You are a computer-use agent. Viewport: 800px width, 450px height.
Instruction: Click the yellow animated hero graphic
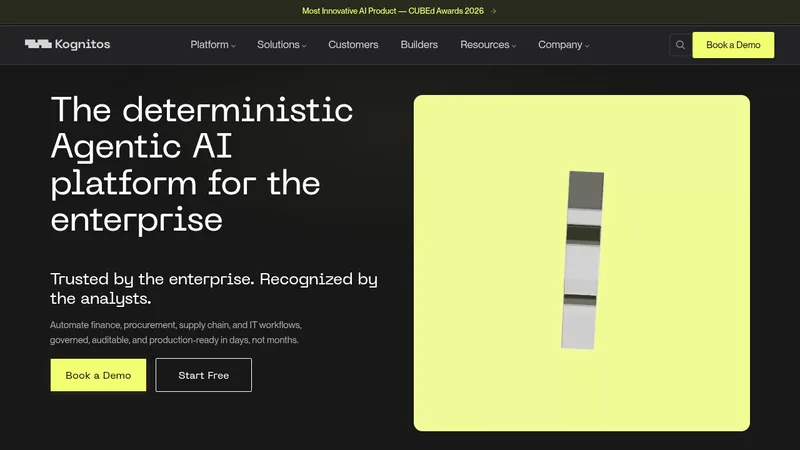coord(582,263)
